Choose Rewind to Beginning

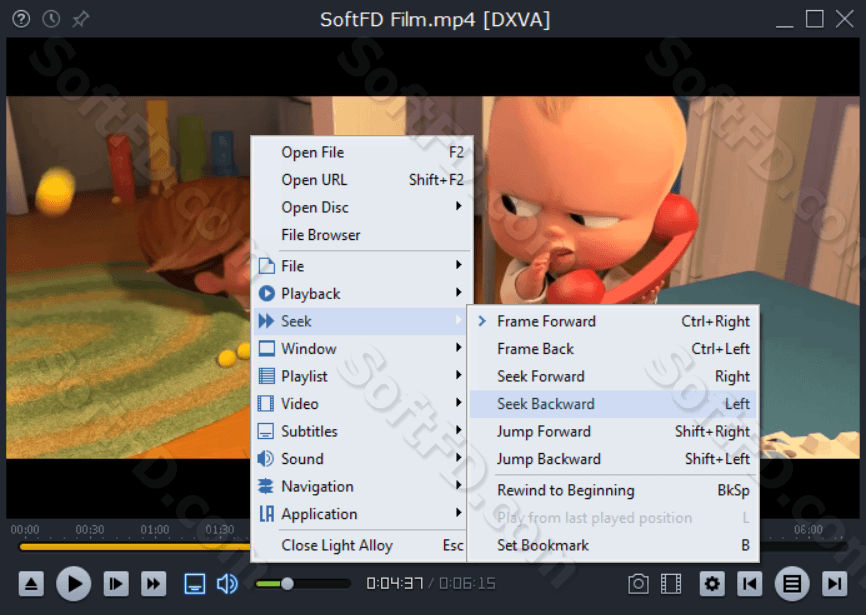tap(613, 490)
